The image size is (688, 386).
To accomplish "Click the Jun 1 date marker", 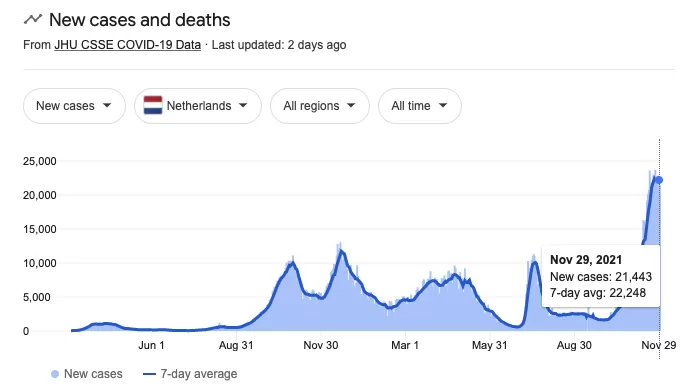I will tap(151, 345).
